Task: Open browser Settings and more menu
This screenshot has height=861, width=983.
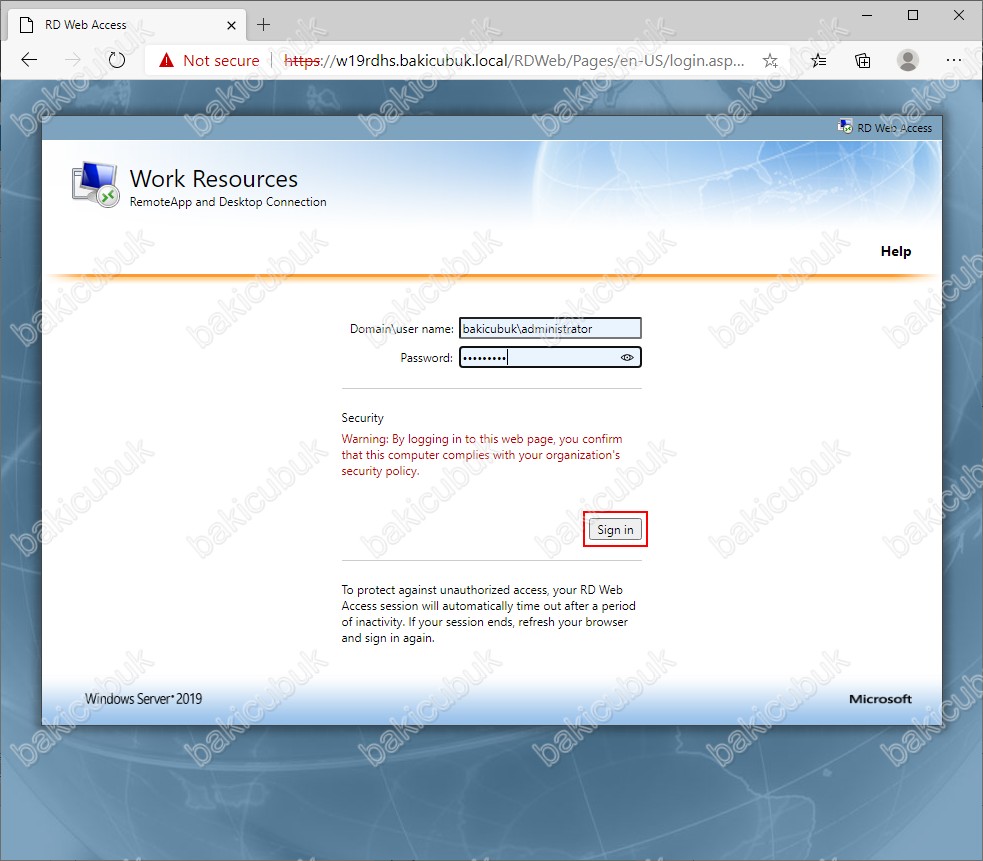Action: [x=953, y=61]
